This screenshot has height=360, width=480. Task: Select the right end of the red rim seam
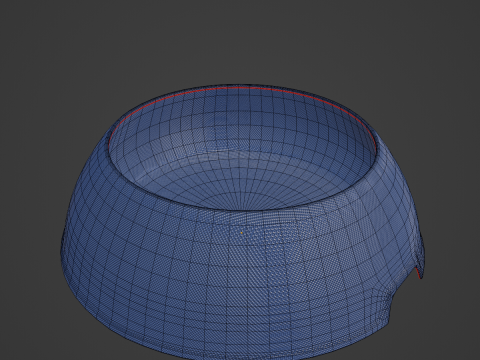[375, 147]
